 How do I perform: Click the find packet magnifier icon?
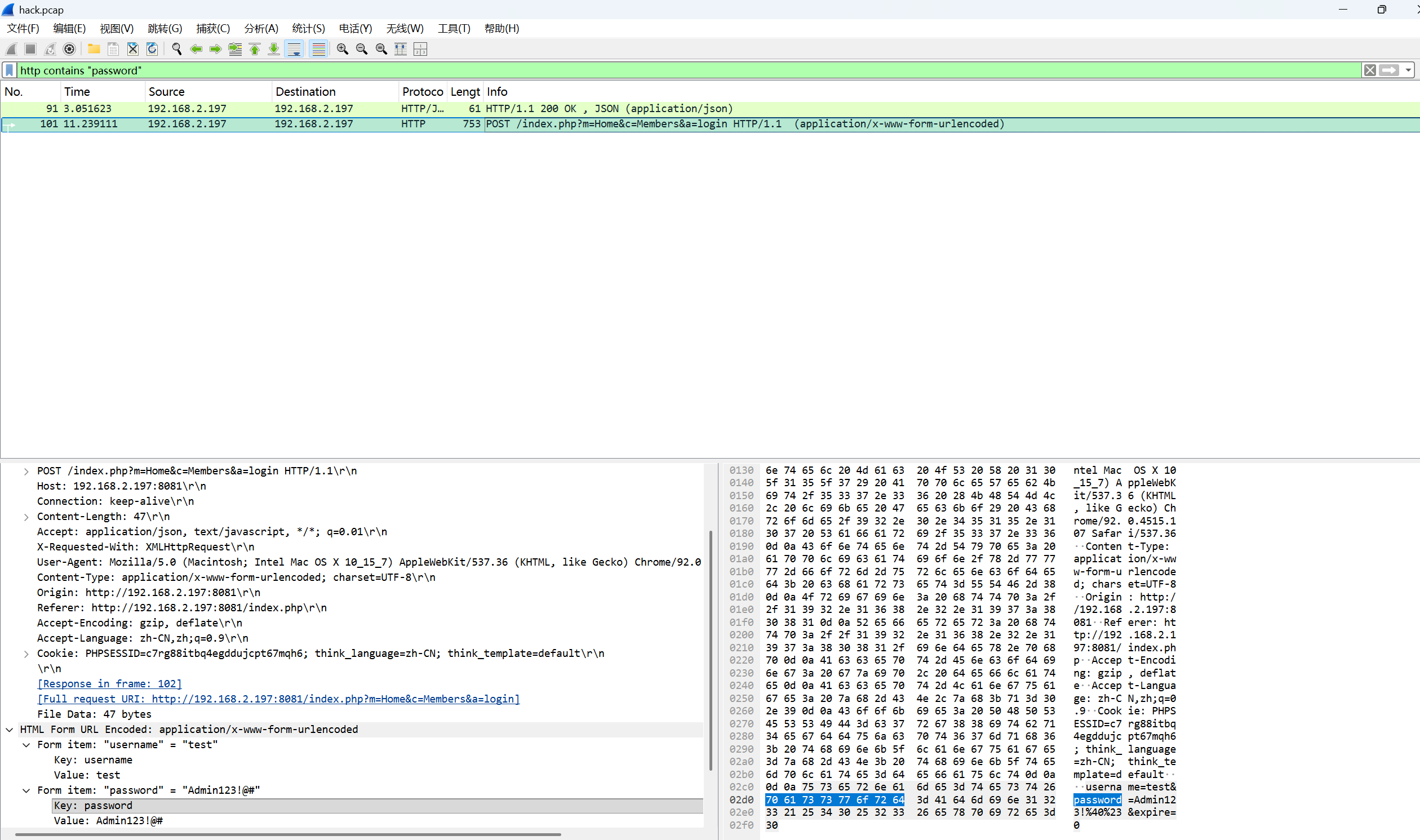pyautogui.click(x=176, y=49)
